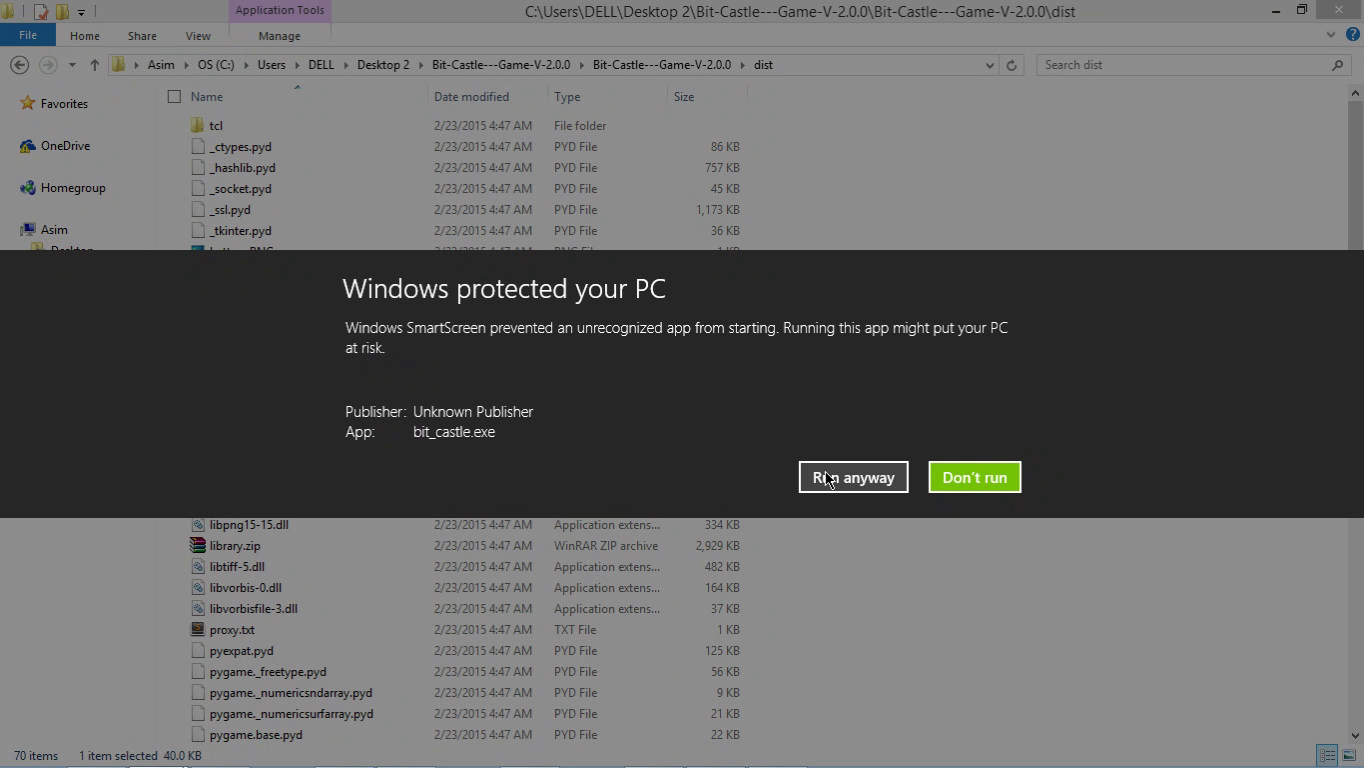Click the folder icon in address bar
This screenshot has height=768, width=1364.
pos(119,65)
